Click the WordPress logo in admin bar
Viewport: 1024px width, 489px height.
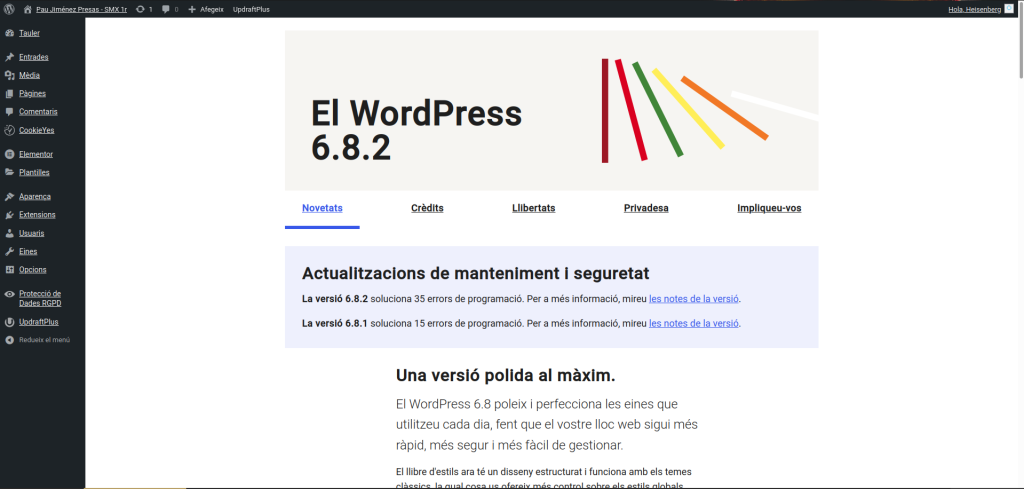[9, 8]
